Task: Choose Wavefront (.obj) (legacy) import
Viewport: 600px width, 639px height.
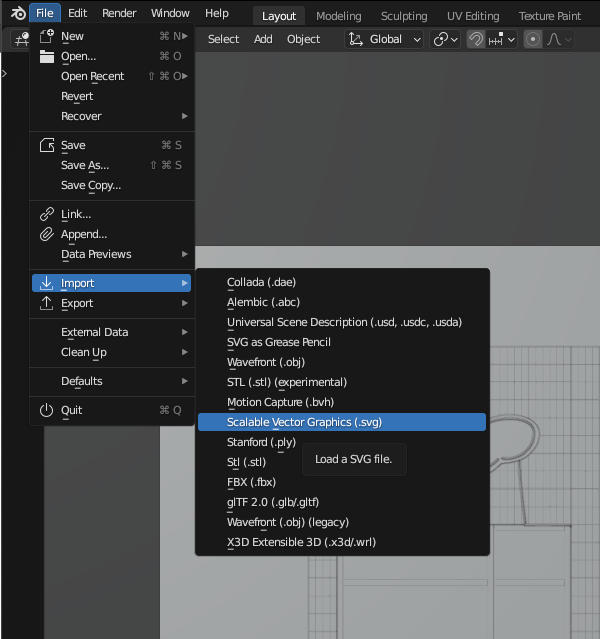Action: pos(342,522)
